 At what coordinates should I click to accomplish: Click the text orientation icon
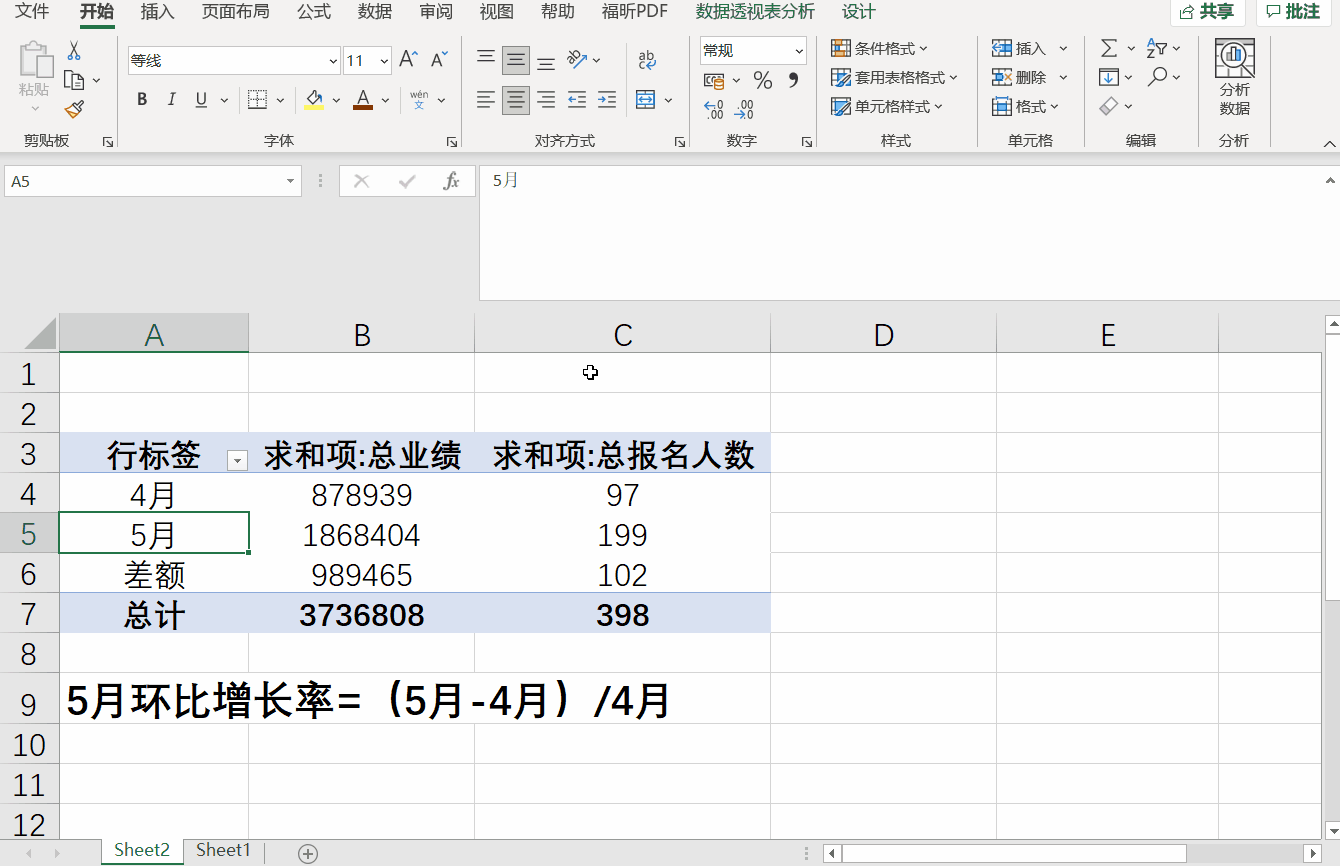tap(577, 60)
